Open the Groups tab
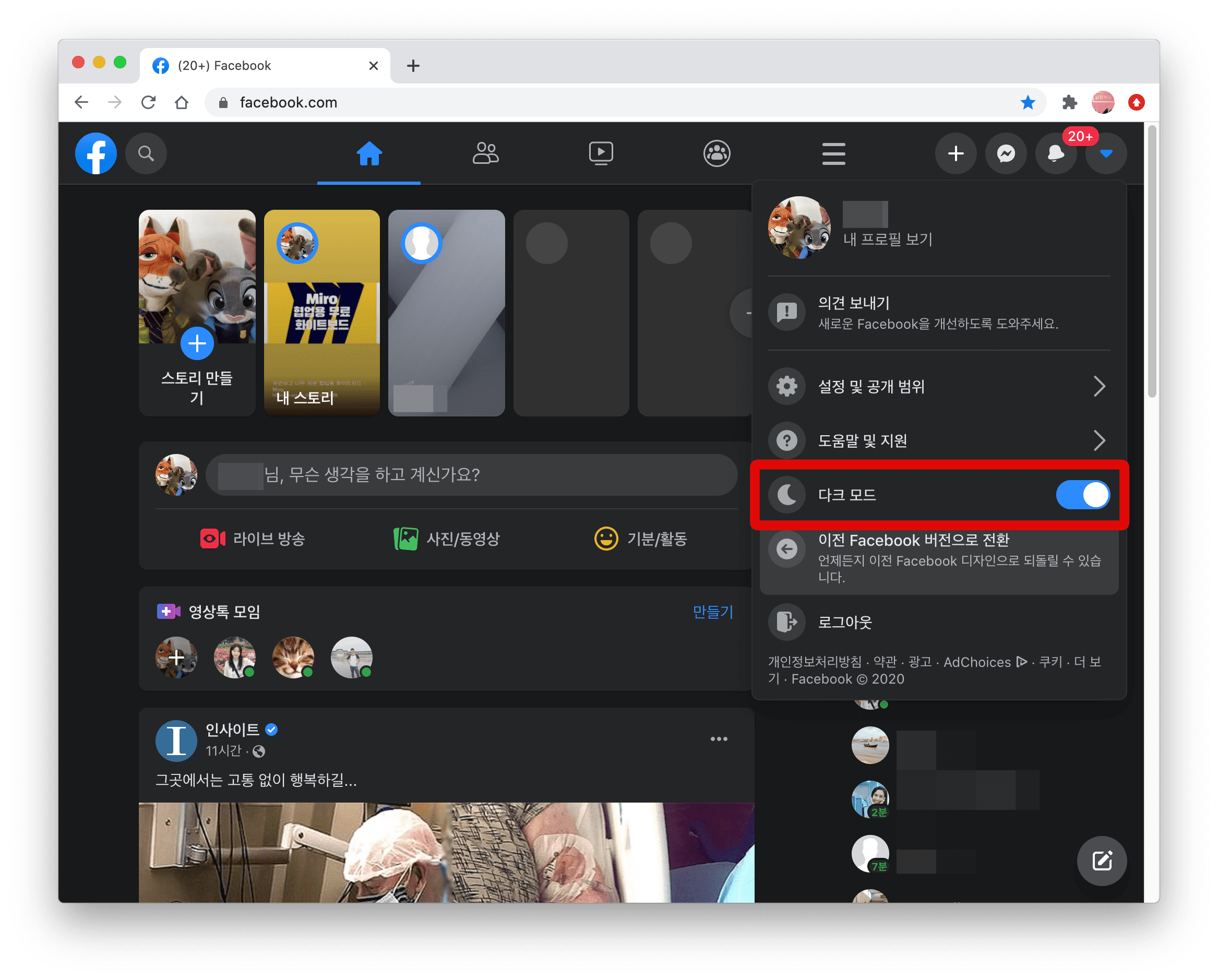Screen dimensions: 1218x980 717,153
